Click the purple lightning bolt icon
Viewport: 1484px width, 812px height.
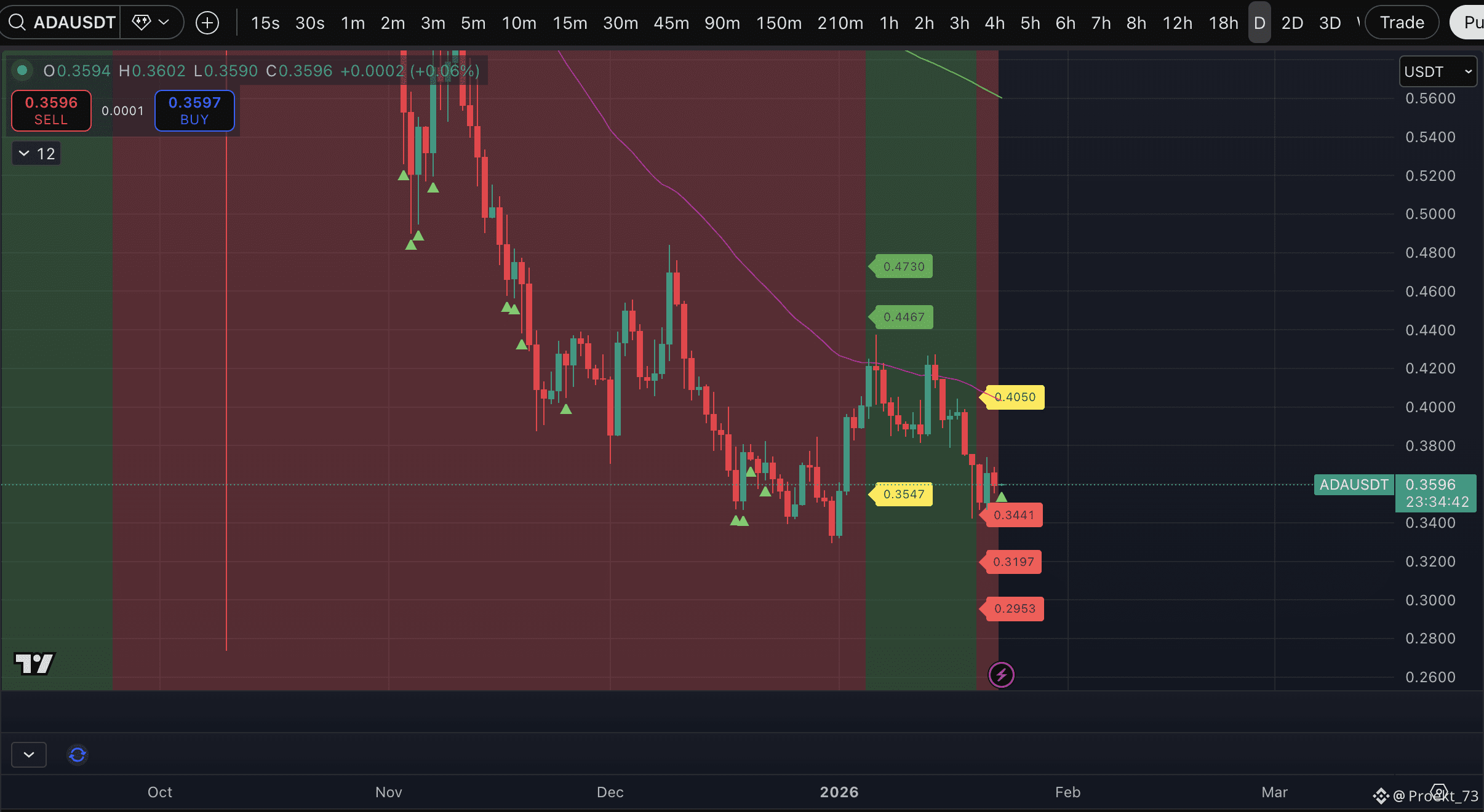[1001, 675]
